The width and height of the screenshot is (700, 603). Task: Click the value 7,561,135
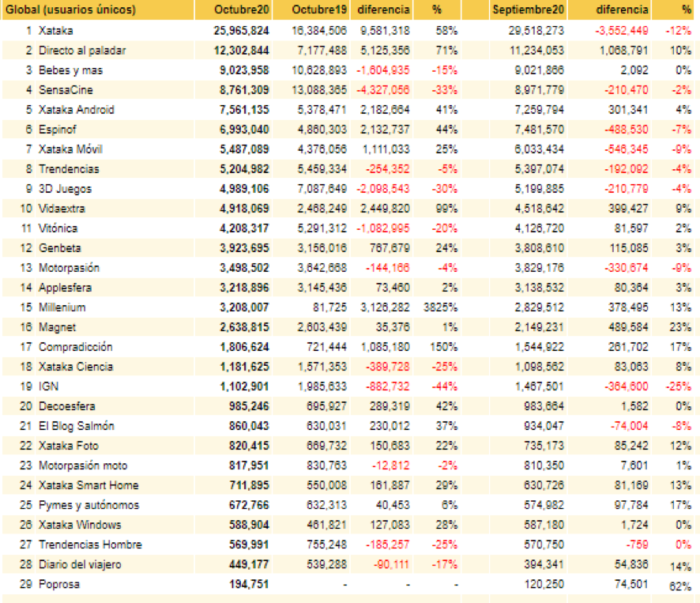point(244,110)
